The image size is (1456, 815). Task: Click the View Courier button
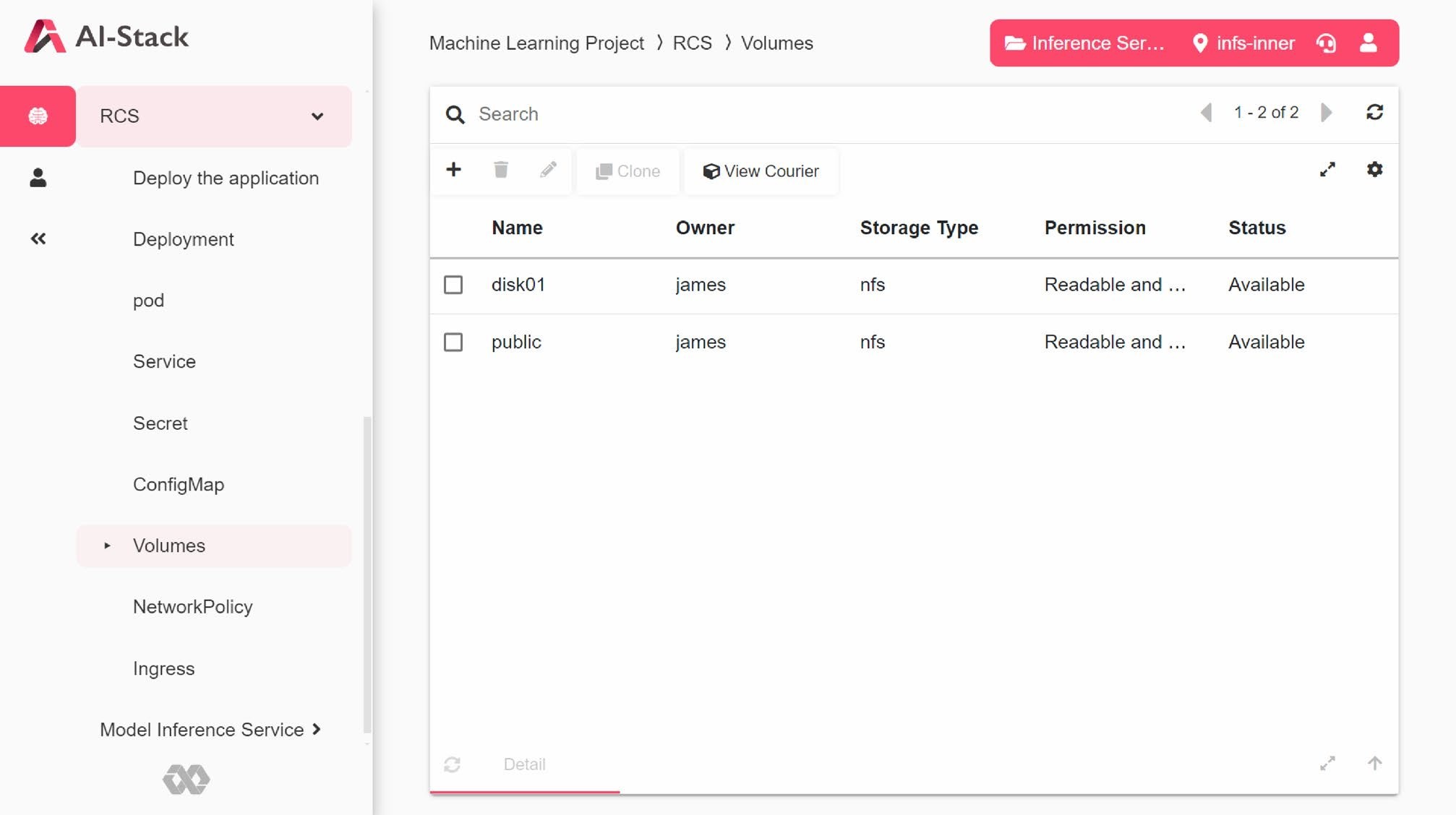pos(761,171)
